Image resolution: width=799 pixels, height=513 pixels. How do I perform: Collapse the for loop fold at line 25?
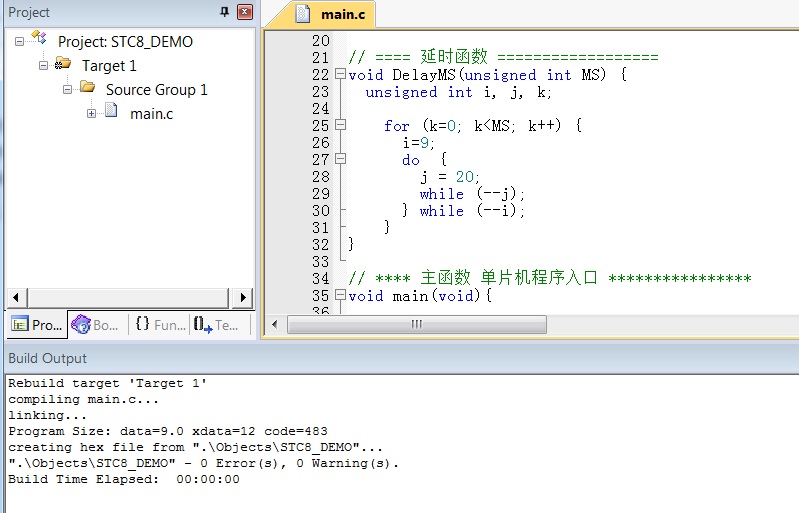(x=340, y=125)
